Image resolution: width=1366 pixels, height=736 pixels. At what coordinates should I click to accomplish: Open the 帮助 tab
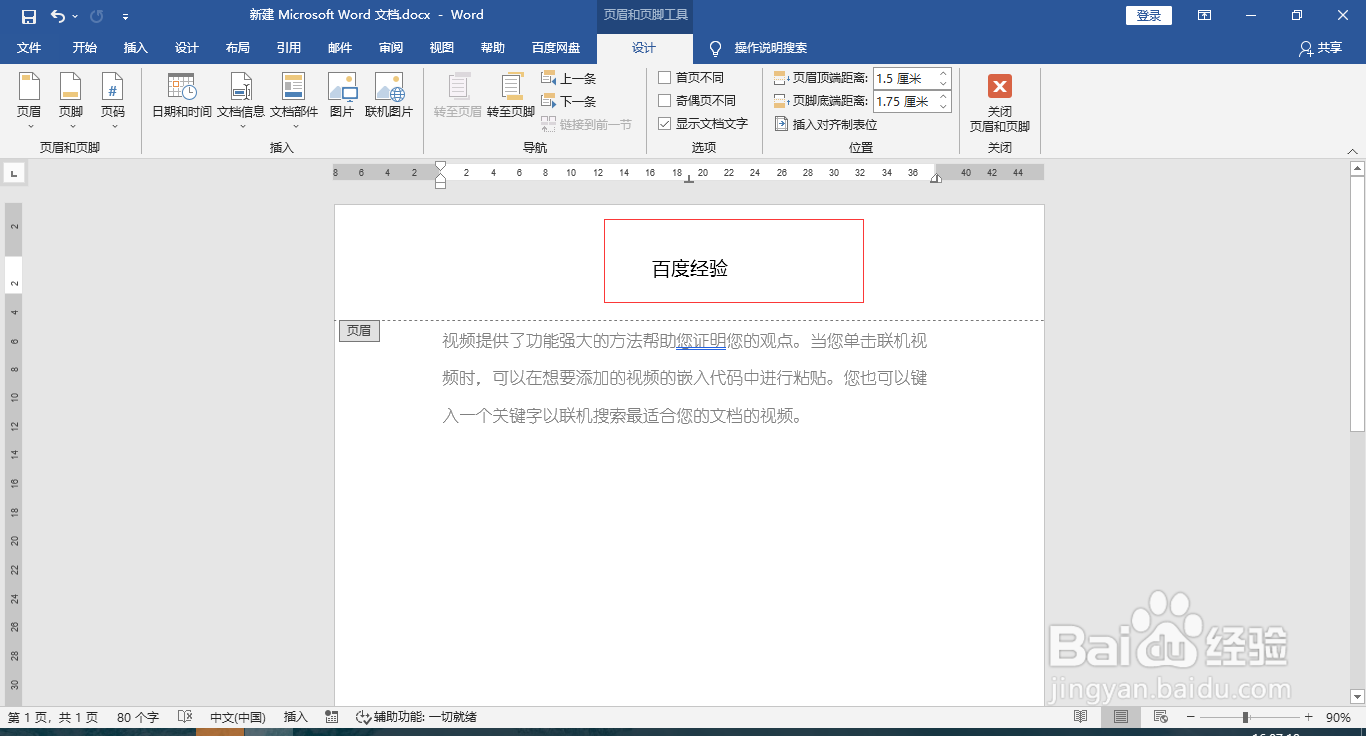coord(493,48)
